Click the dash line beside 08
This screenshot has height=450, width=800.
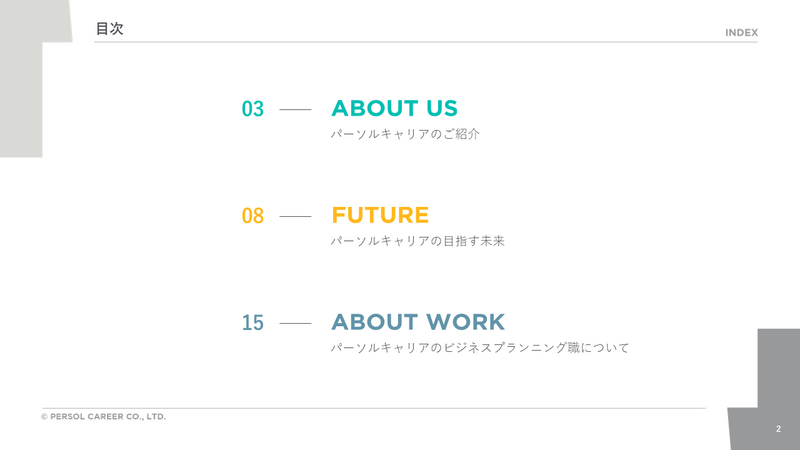tap(295, 216)
